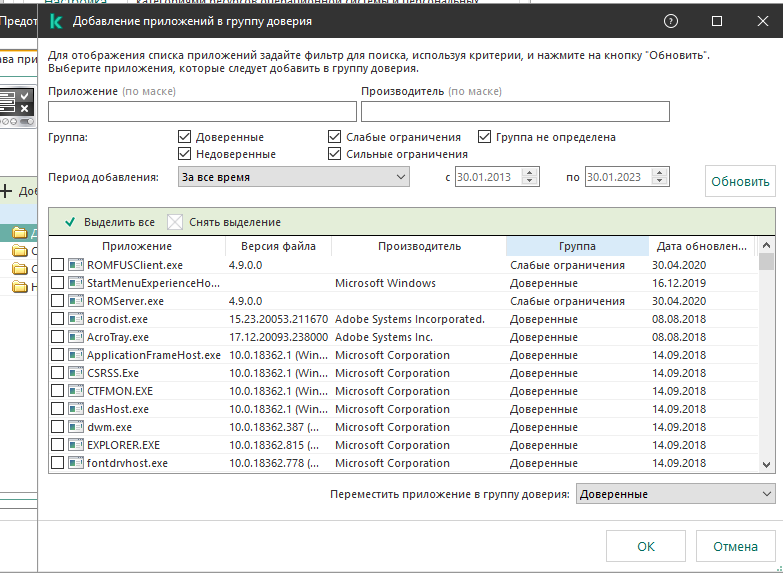Click the CTFMON.EXE application icon
The image size is (783, 574).
[76, 391]
